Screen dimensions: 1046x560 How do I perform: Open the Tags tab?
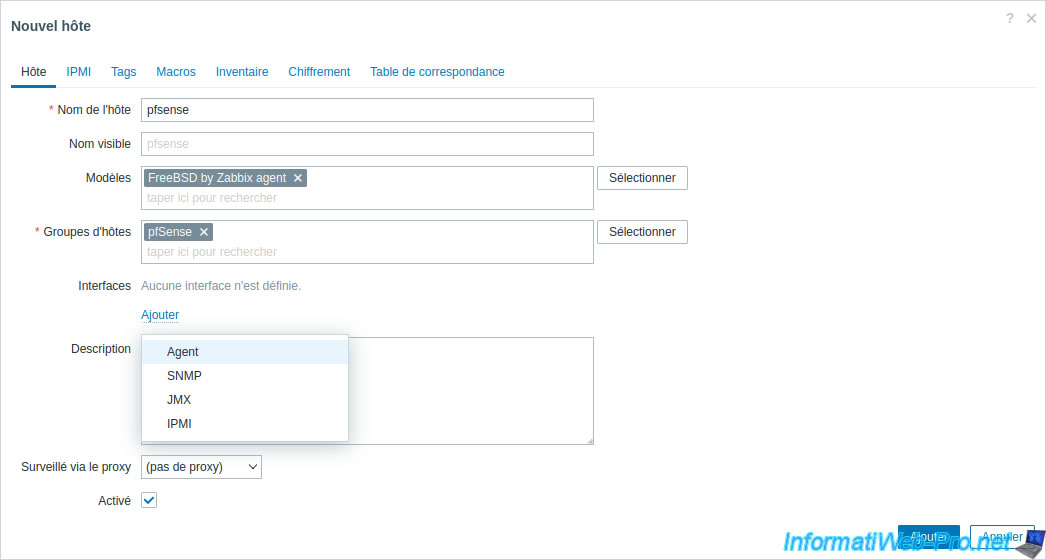[x=123, y=72]
